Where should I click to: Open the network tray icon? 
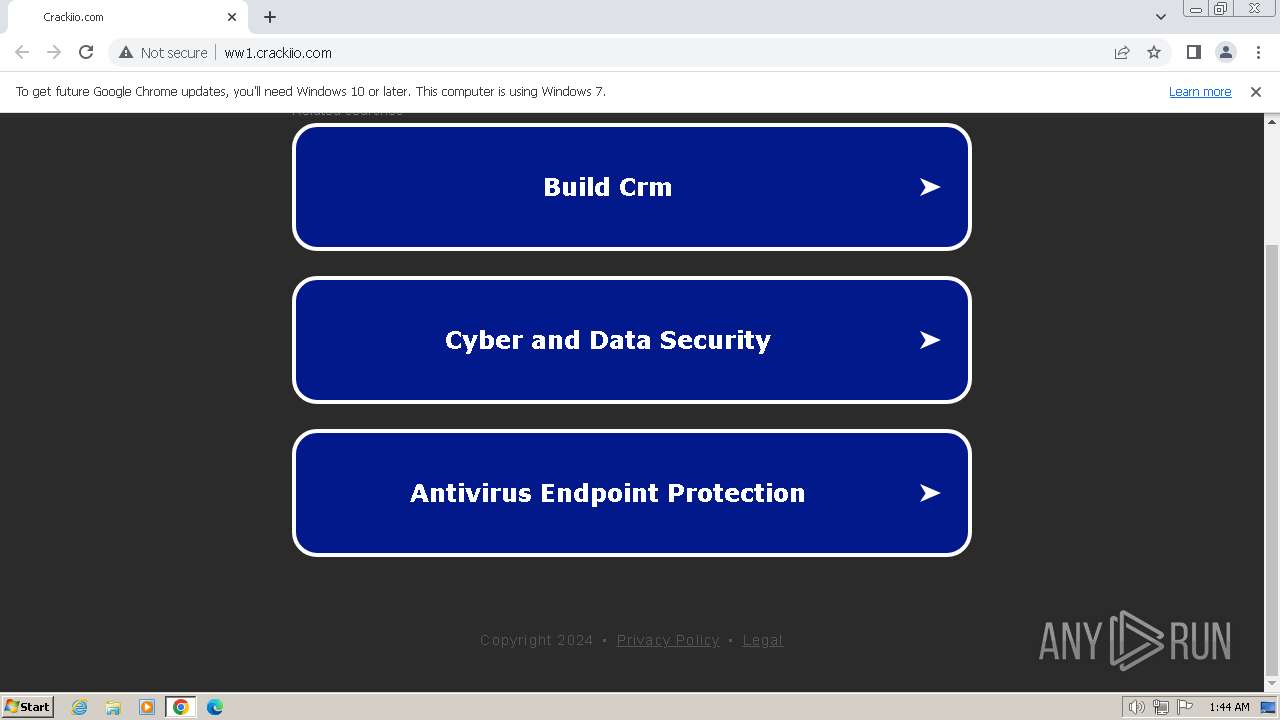(1161, 707)
